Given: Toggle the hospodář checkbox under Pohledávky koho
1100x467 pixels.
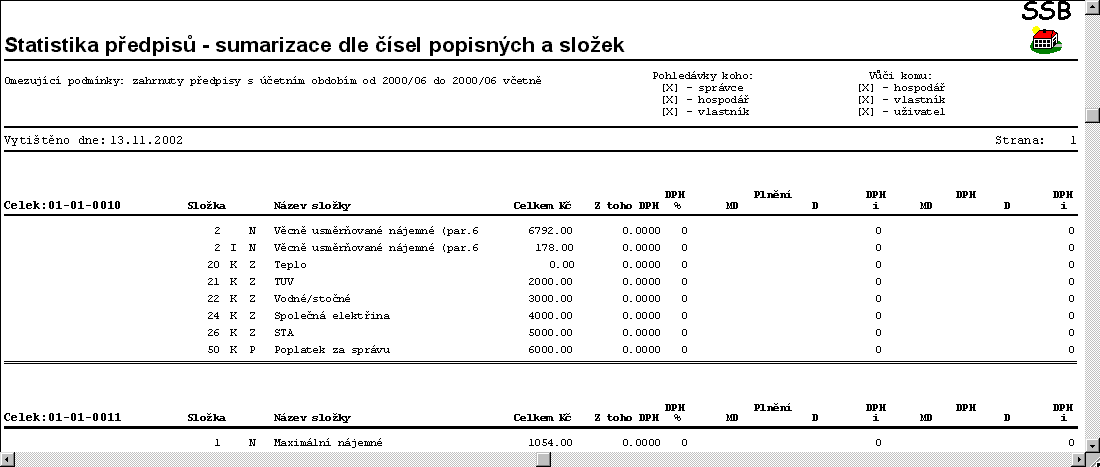Looking at the screenshot, I should point(669,100).
